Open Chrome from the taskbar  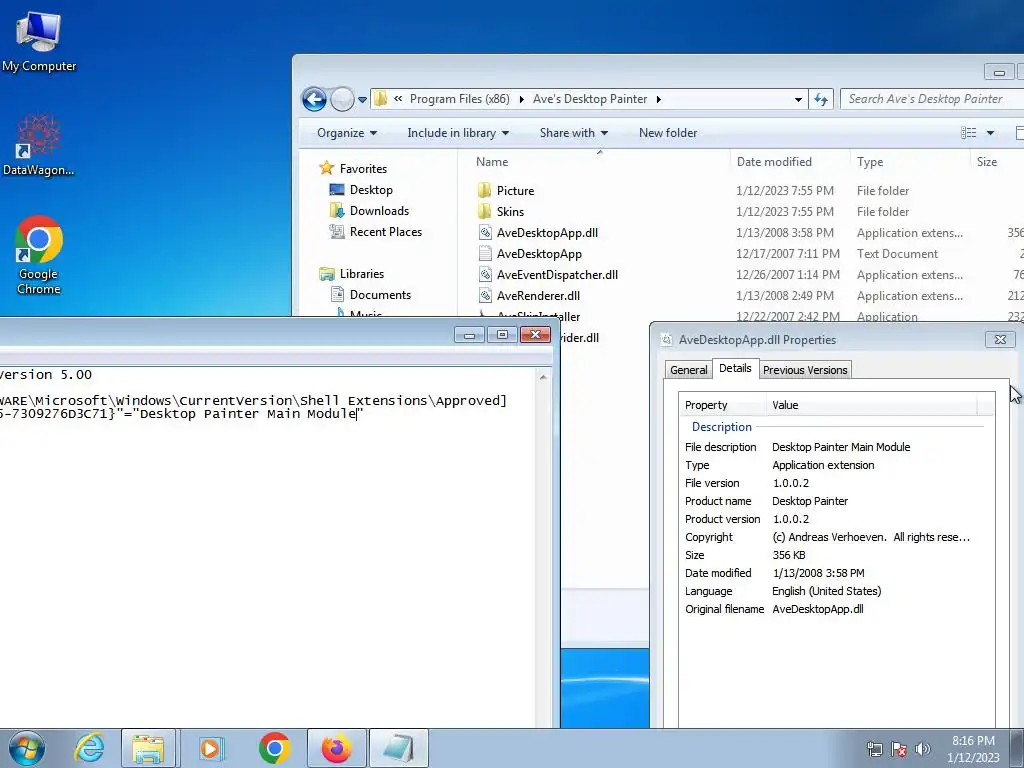[274, 748]
